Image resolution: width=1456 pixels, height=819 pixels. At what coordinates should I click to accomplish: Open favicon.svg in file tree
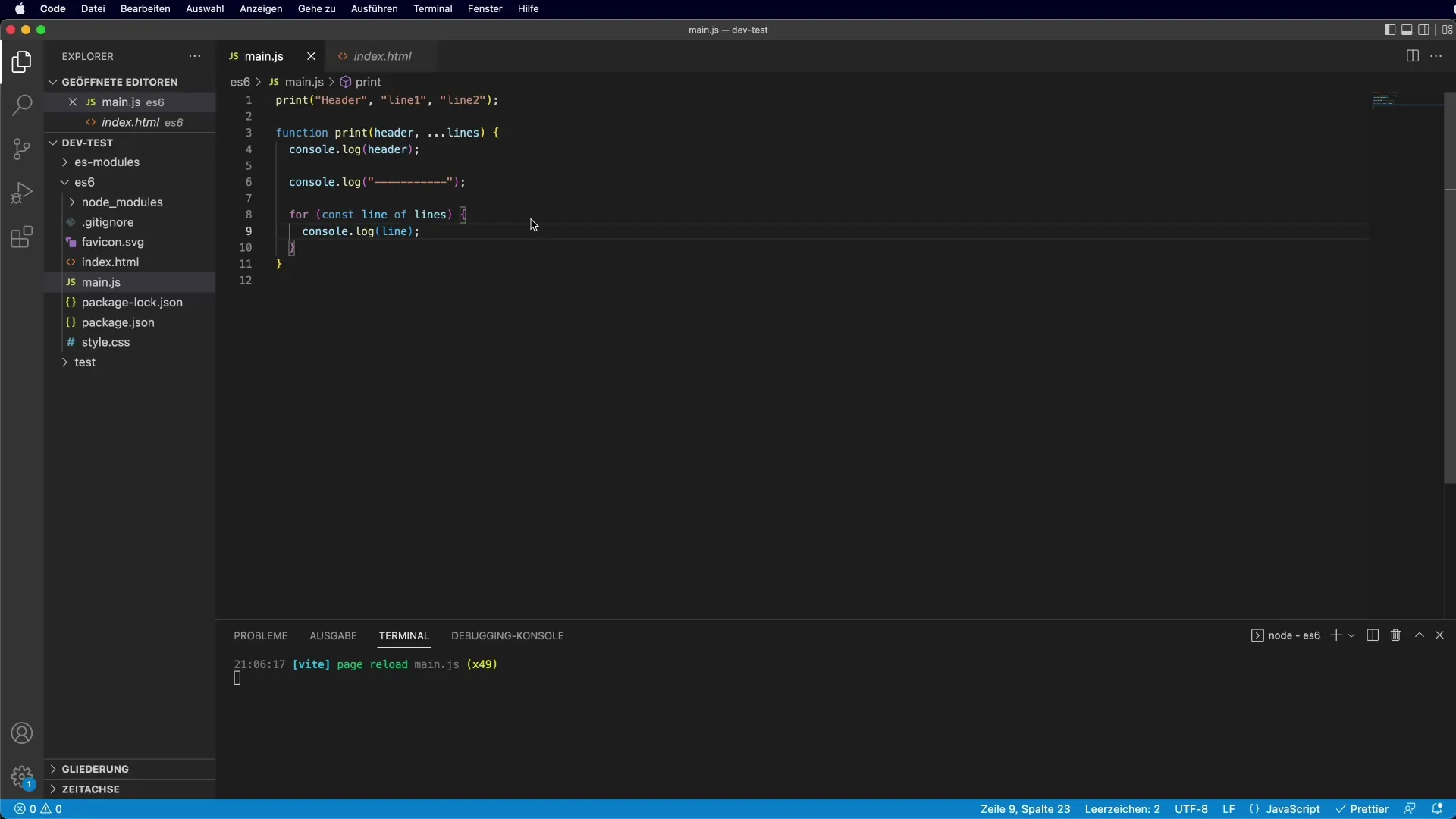(130, 242)
